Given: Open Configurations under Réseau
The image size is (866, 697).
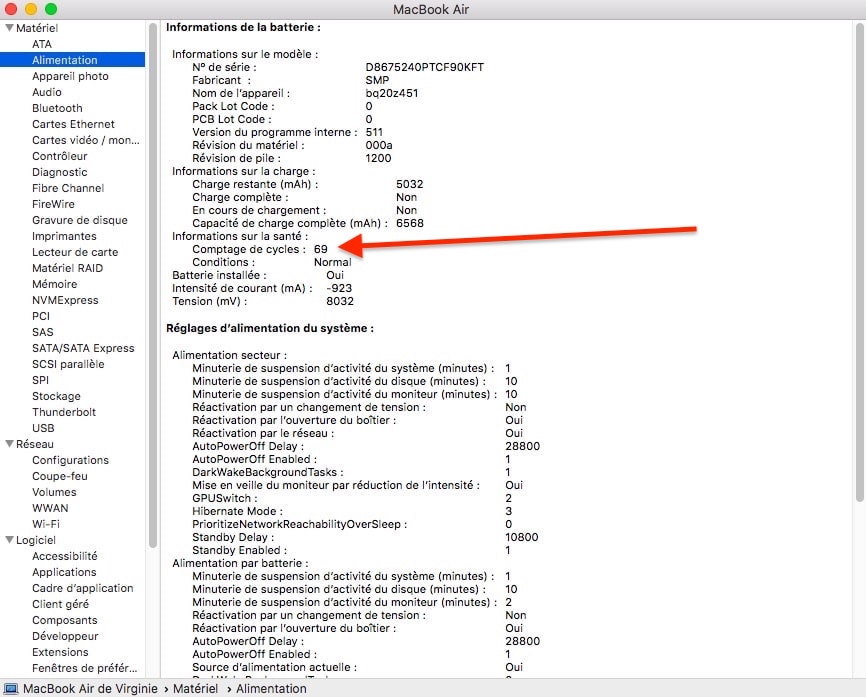Looking at the screenshot, I should pos(70,461).
